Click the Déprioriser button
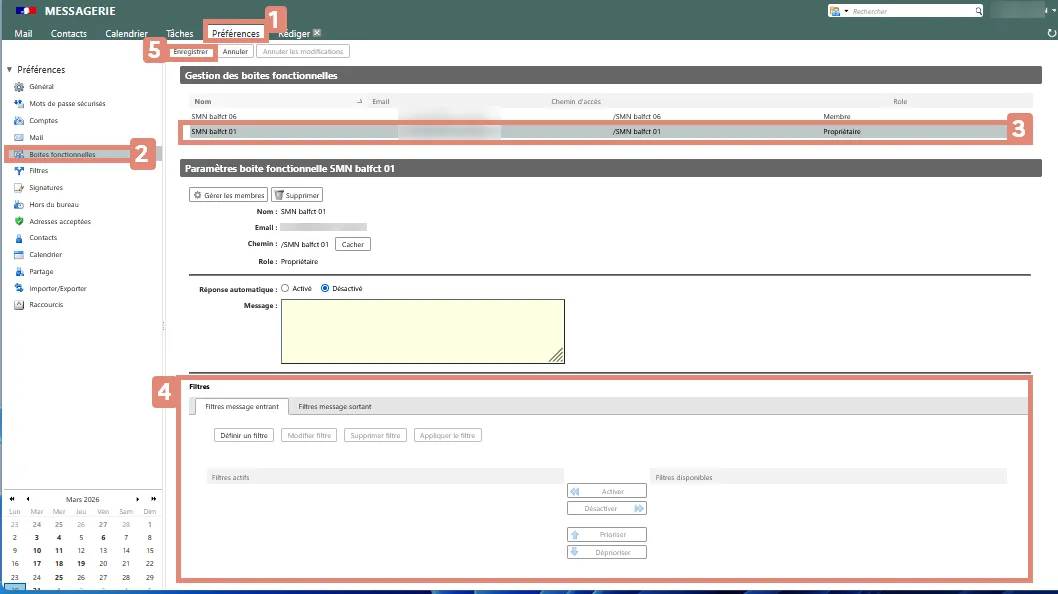This screenshot has width=1058, height=594. [607, 552]
